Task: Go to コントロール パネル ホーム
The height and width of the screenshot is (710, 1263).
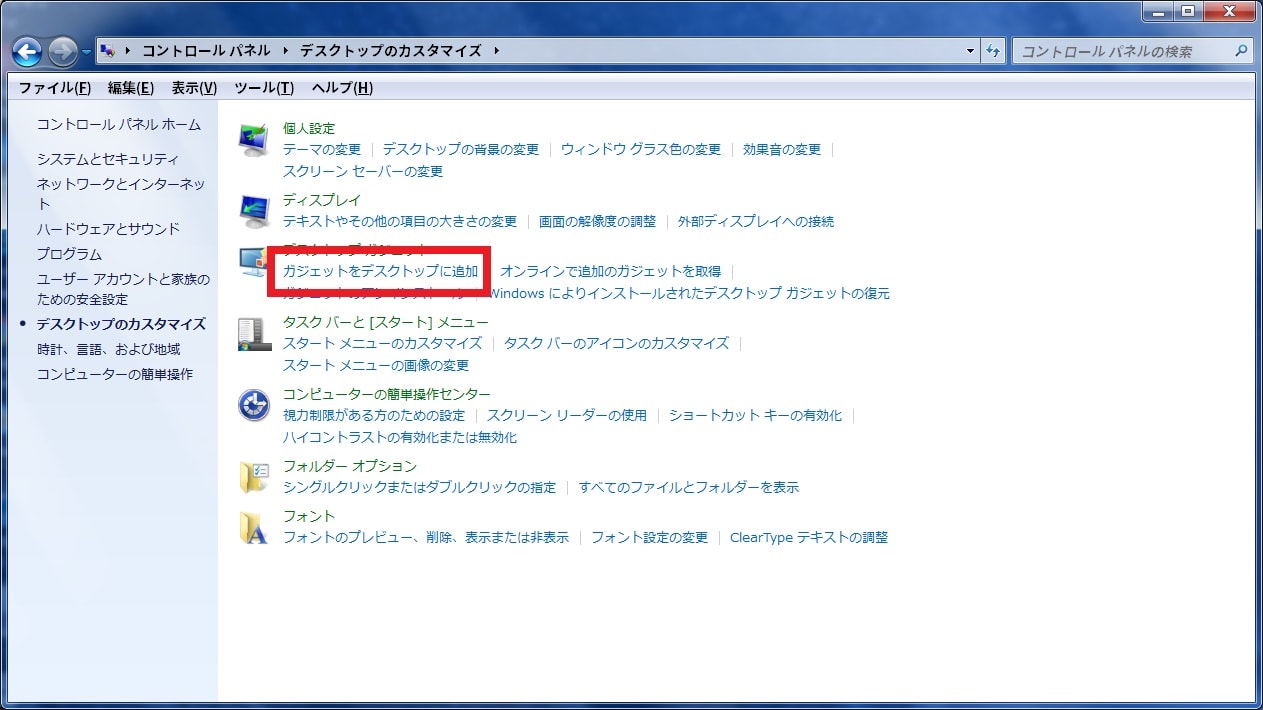Action: (x=119, y=125)
